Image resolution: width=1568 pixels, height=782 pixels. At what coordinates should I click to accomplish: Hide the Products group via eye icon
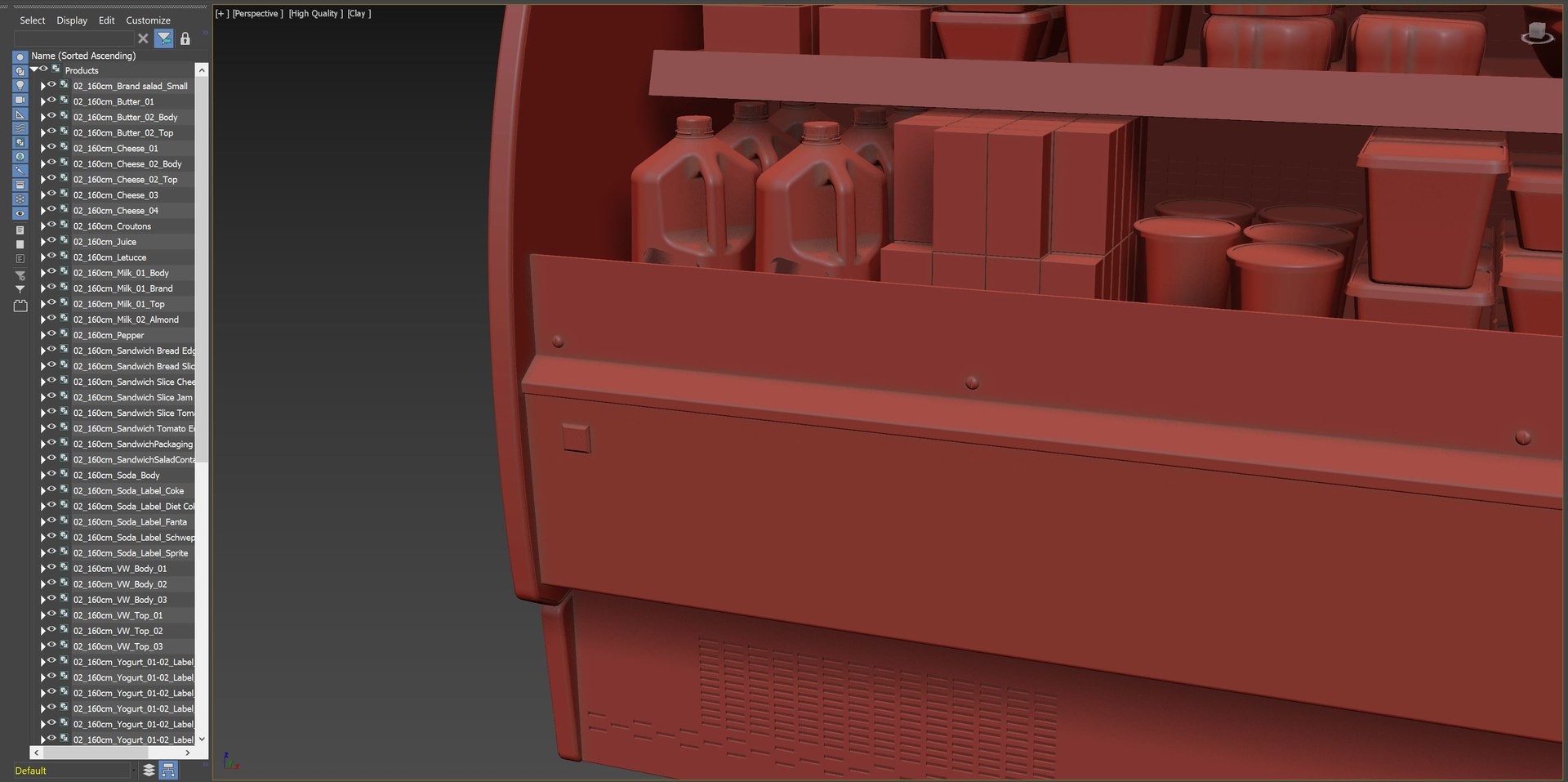point(44,69)
